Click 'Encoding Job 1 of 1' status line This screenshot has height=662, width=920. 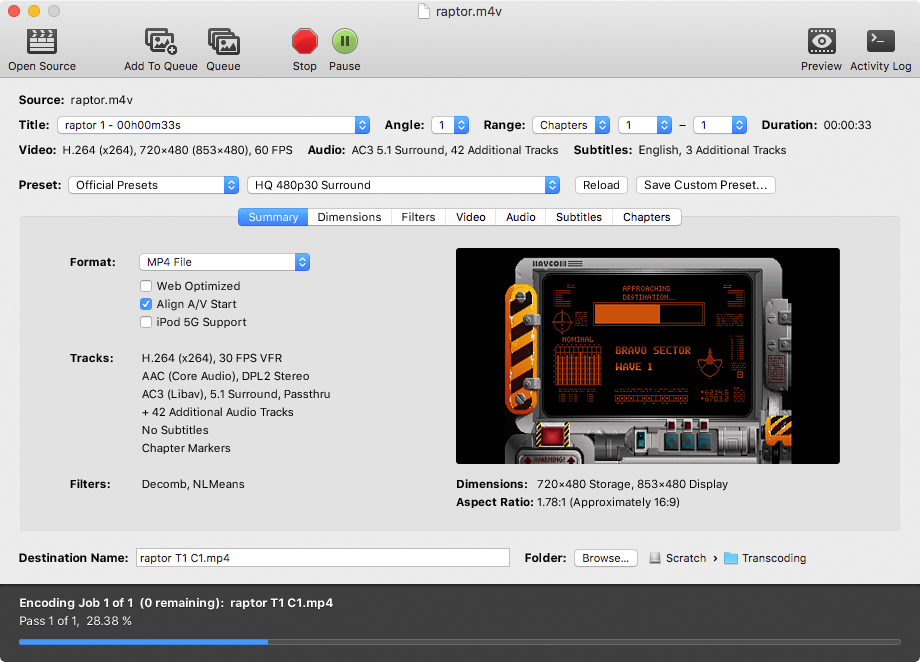click(176, 603)
